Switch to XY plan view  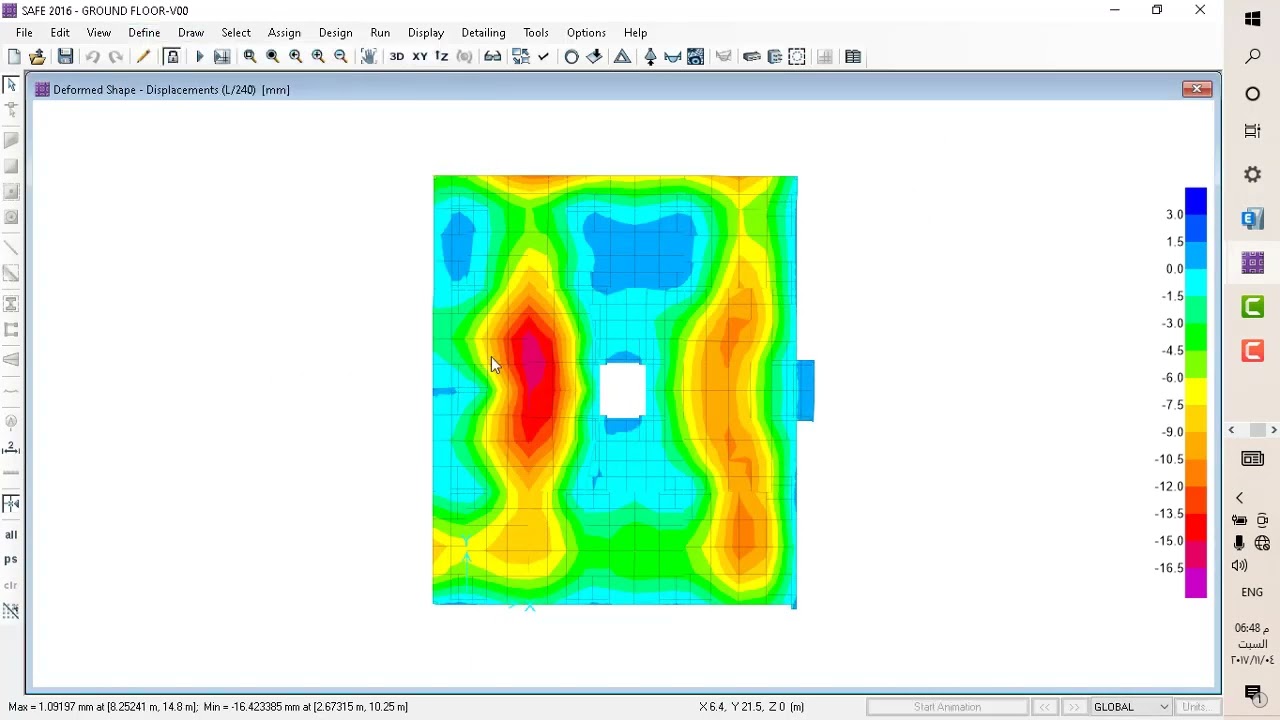420,57
